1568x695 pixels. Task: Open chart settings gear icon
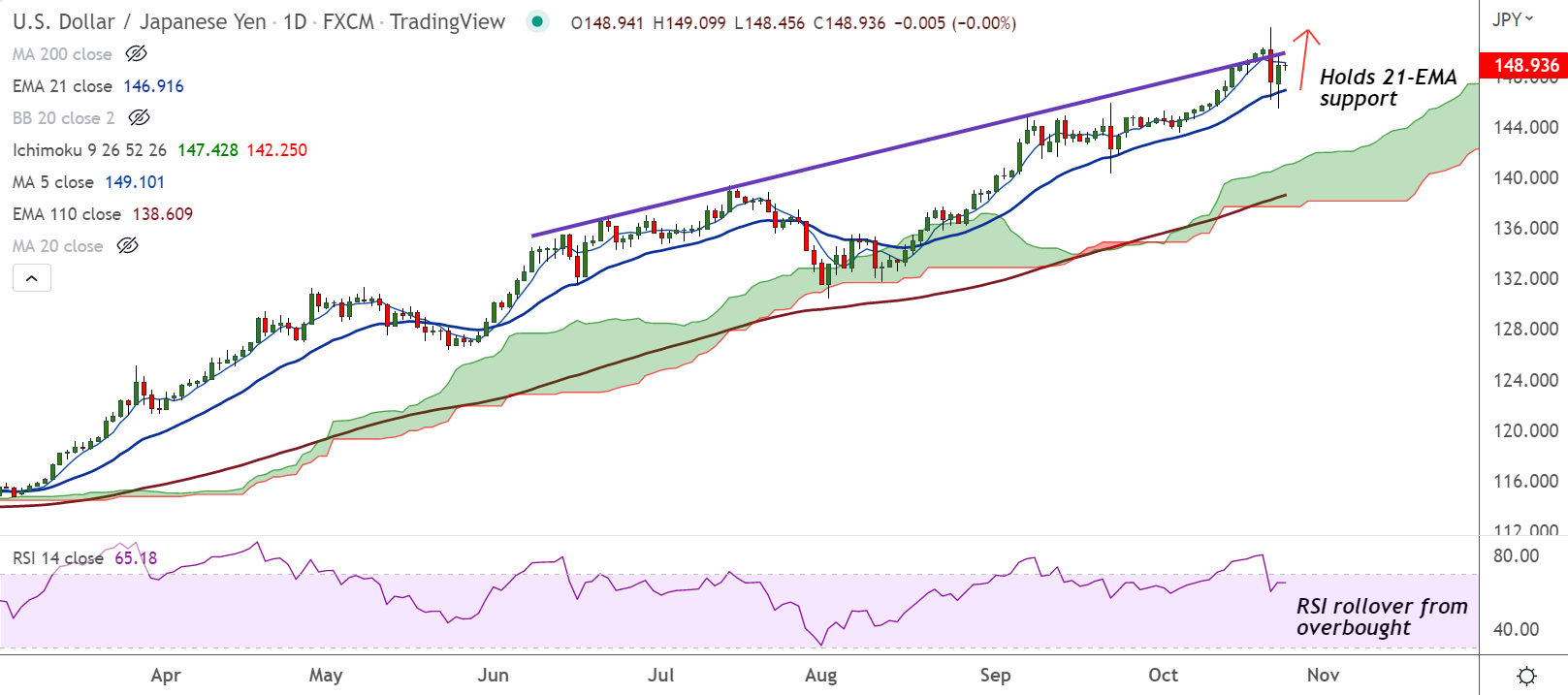click(x=1526, y=676)
